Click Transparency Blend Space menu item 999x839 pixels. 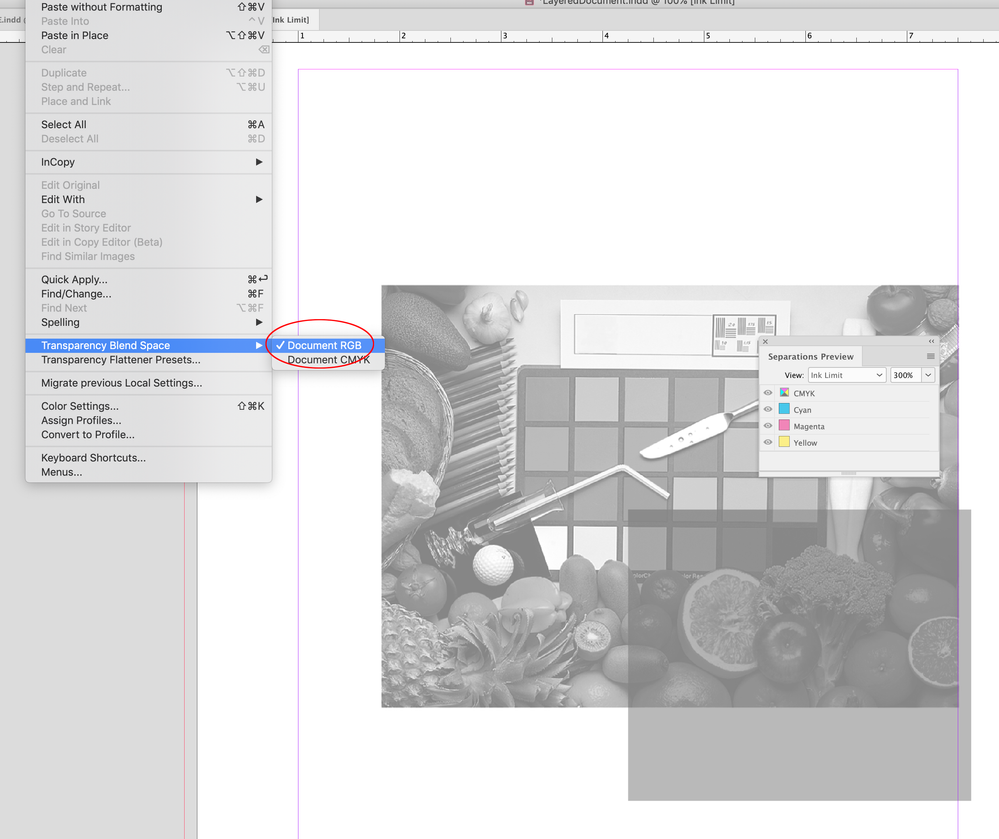coord(148,345)
